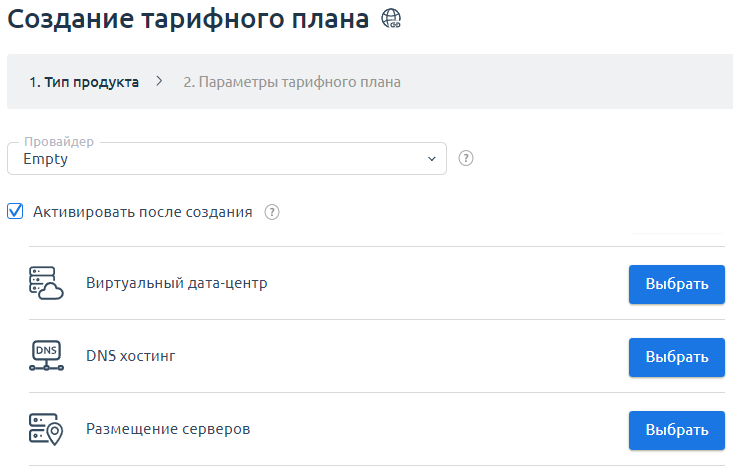Select the Размещение серверов product name
Viewport: 733px width, 466px height.
pos(168,429)
